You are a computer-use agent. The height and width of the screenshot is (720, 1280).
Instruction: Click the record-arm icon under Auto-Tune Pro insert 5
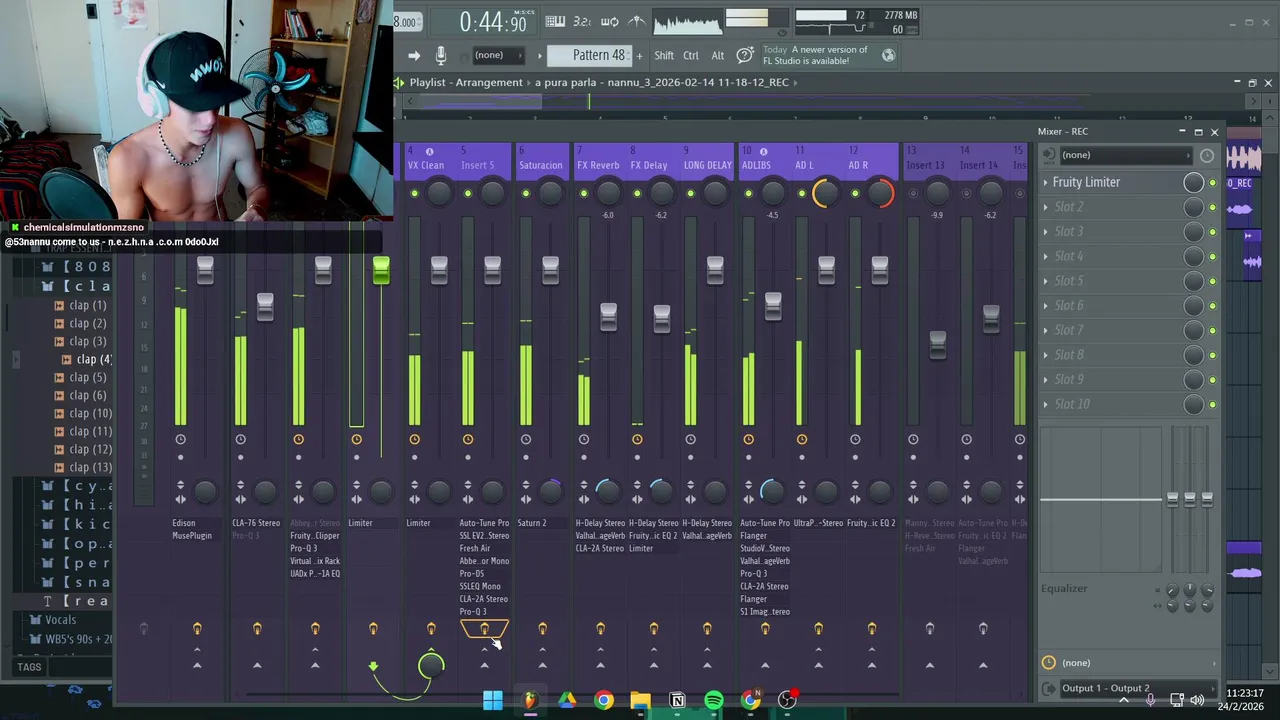click(484, 628)
